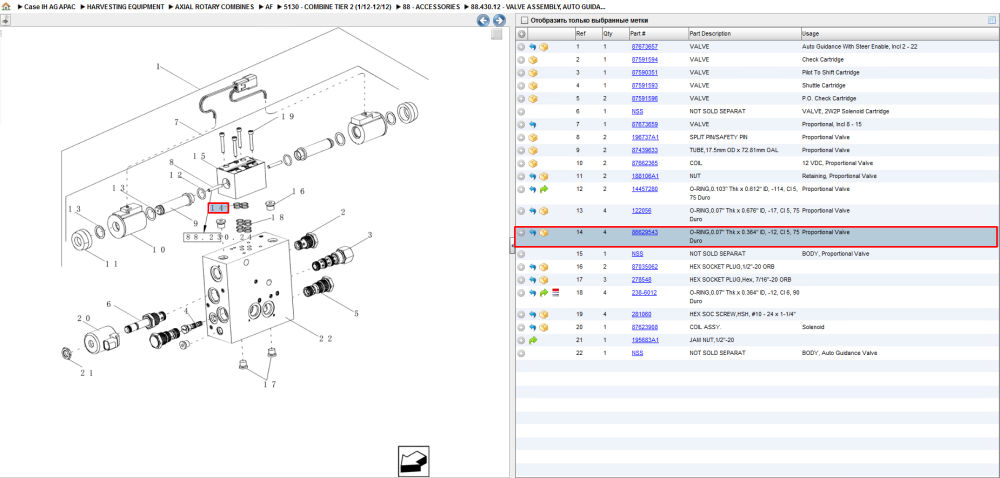The width and height of the screenshot is (1000, 478).
Task: Open part number 14457280 link
Action: (x=644, y=189)
